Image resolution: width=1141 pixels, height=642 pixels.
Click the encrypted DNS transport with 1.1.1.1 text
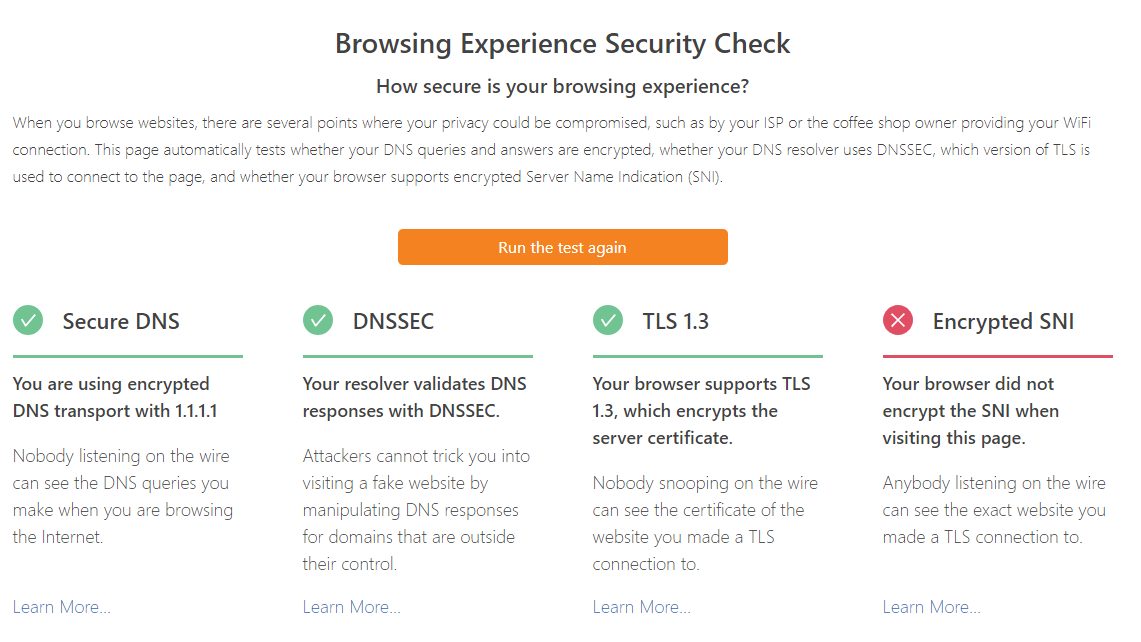click(x=115, y=397)
